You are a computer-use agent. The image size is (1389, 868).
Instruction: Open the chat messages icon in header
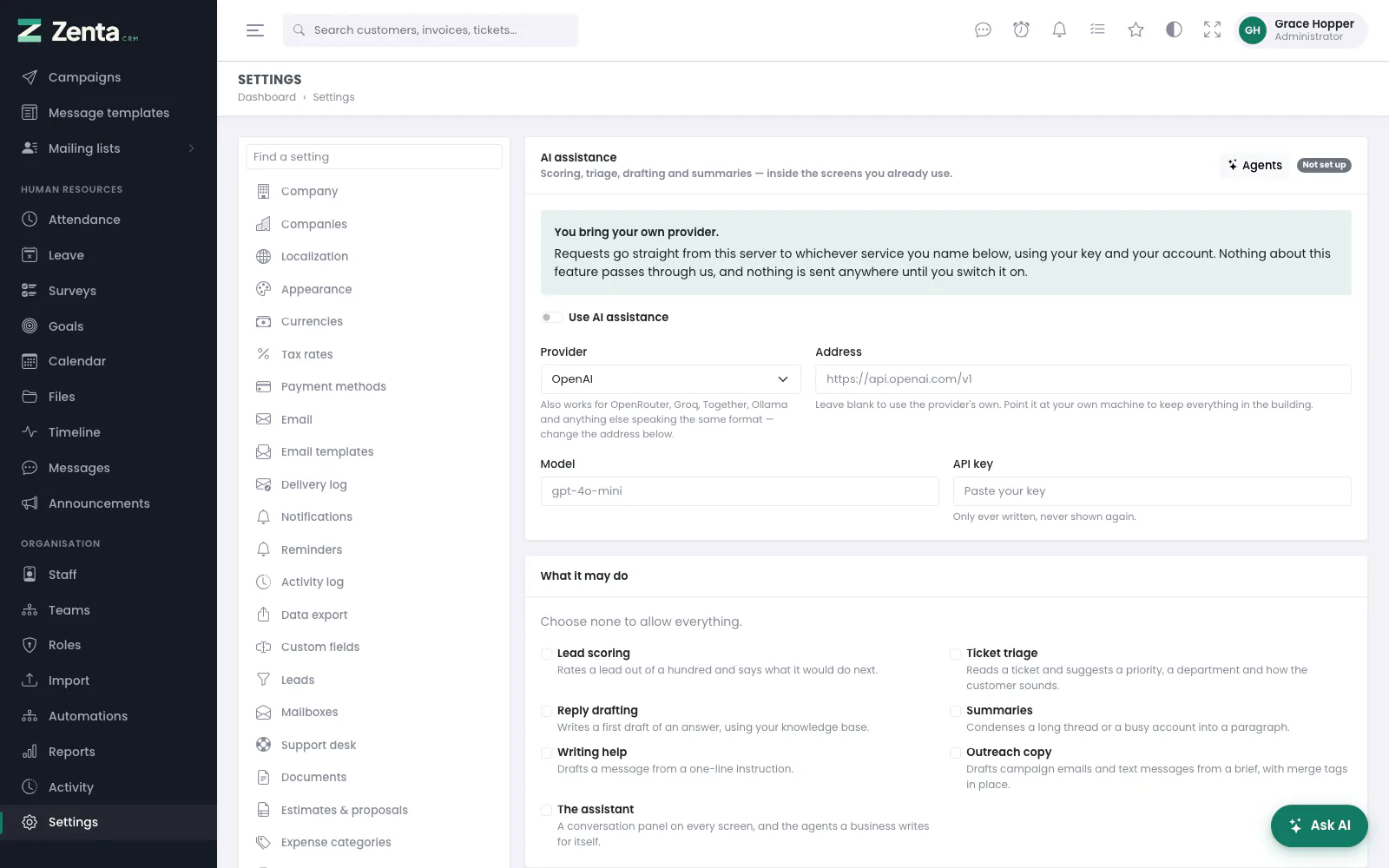coord(983,30)
